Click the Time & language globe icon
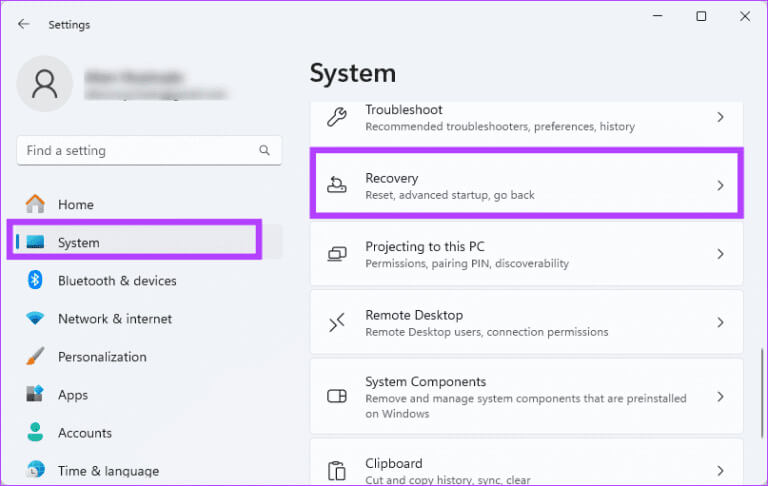The width and height of the screenshot is (768, 486). point(35,470)
